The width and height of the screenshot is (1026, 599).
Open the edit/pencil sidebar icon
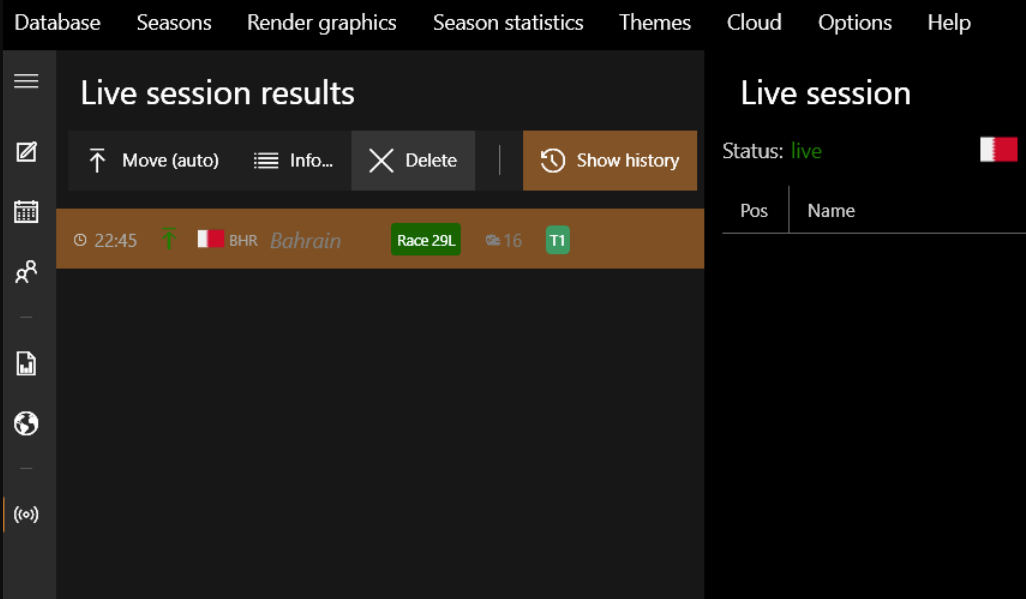point(26,152)
